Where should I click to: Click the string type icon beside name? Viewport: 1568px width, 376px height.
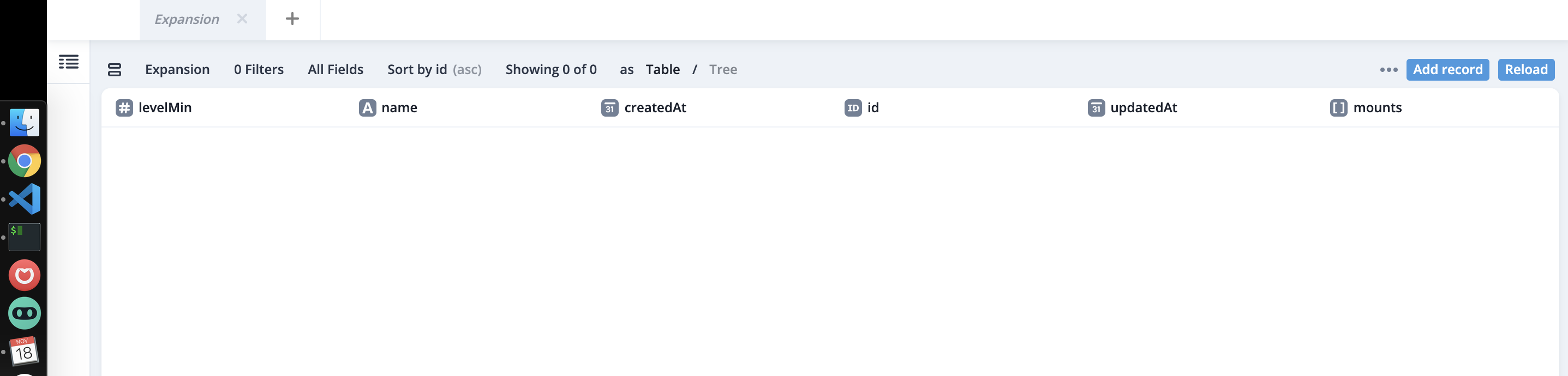pyautogui.click(x=367, y=108)
